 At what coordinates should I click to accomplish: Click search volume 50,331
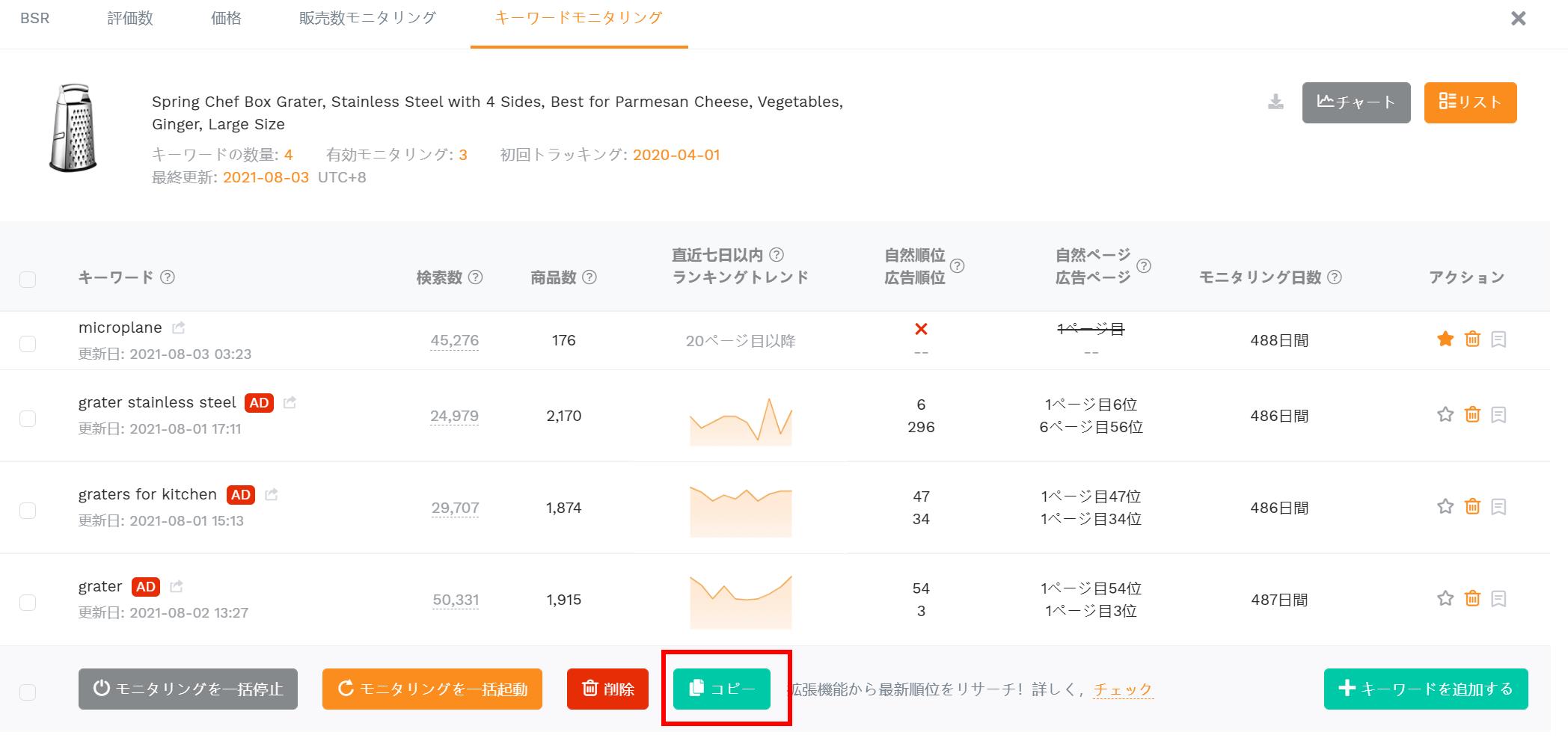coord(456,600)
